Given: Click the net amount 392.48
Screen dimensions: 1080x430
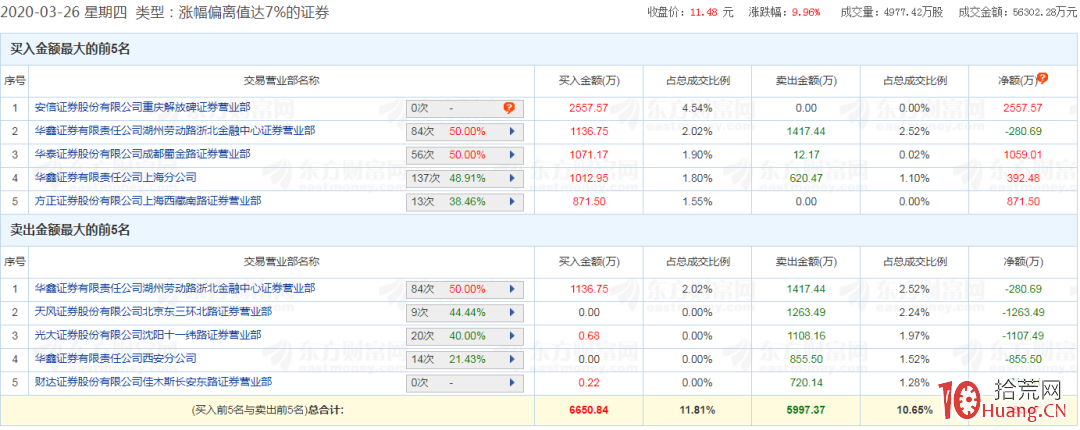Looking at the screenshot, I should point(1023,178).
